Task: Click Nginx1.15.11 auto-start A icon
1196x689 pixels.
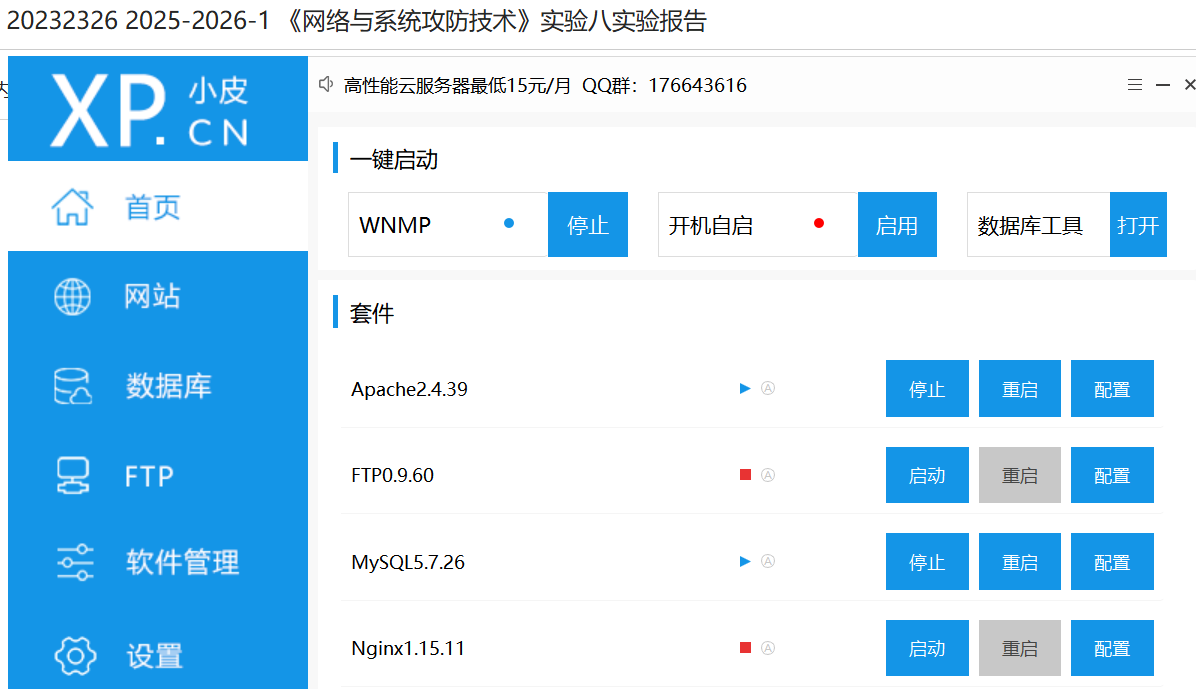Action: [768, 648]
